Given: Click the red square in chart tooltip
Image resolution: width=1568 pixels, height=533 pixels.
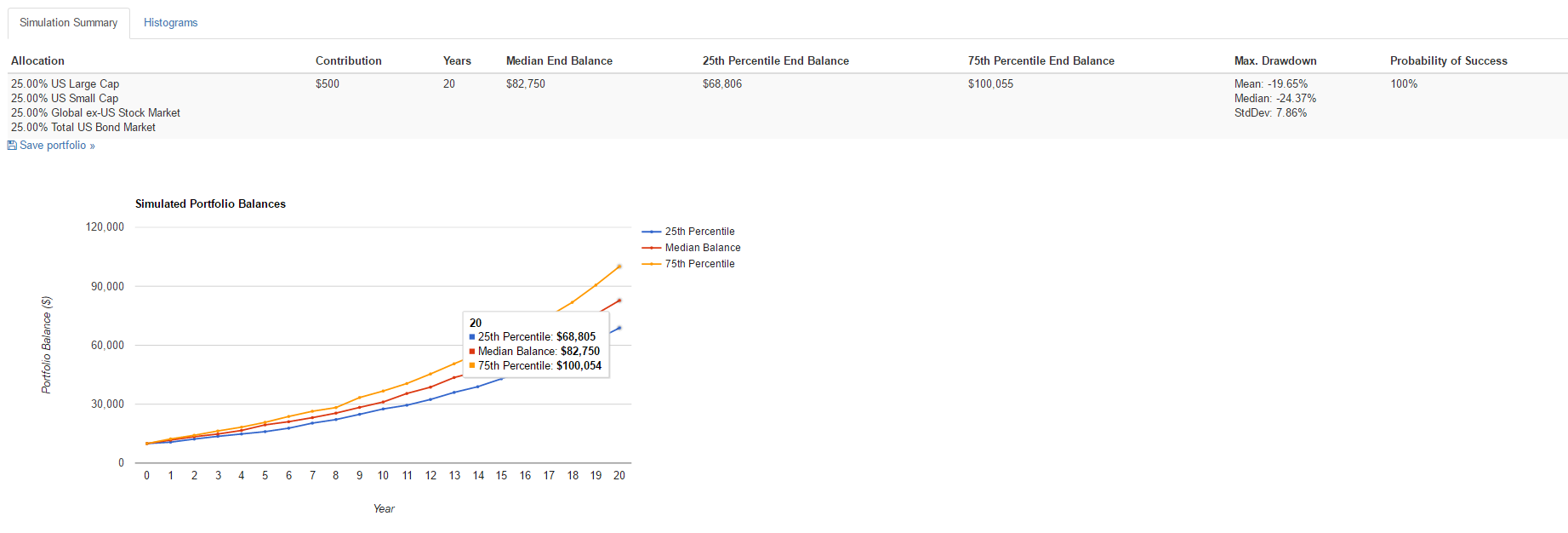Looking at the screenshot, I should [472, 352].
